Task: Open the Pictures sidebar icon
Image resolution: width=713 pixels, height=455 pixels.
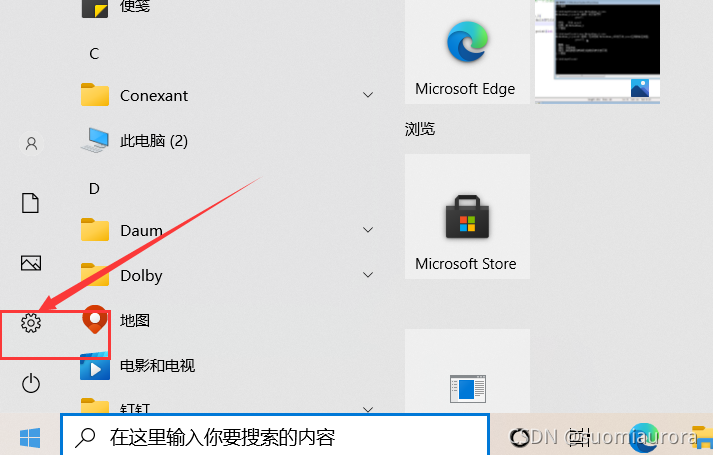Action: click(31, 263)
